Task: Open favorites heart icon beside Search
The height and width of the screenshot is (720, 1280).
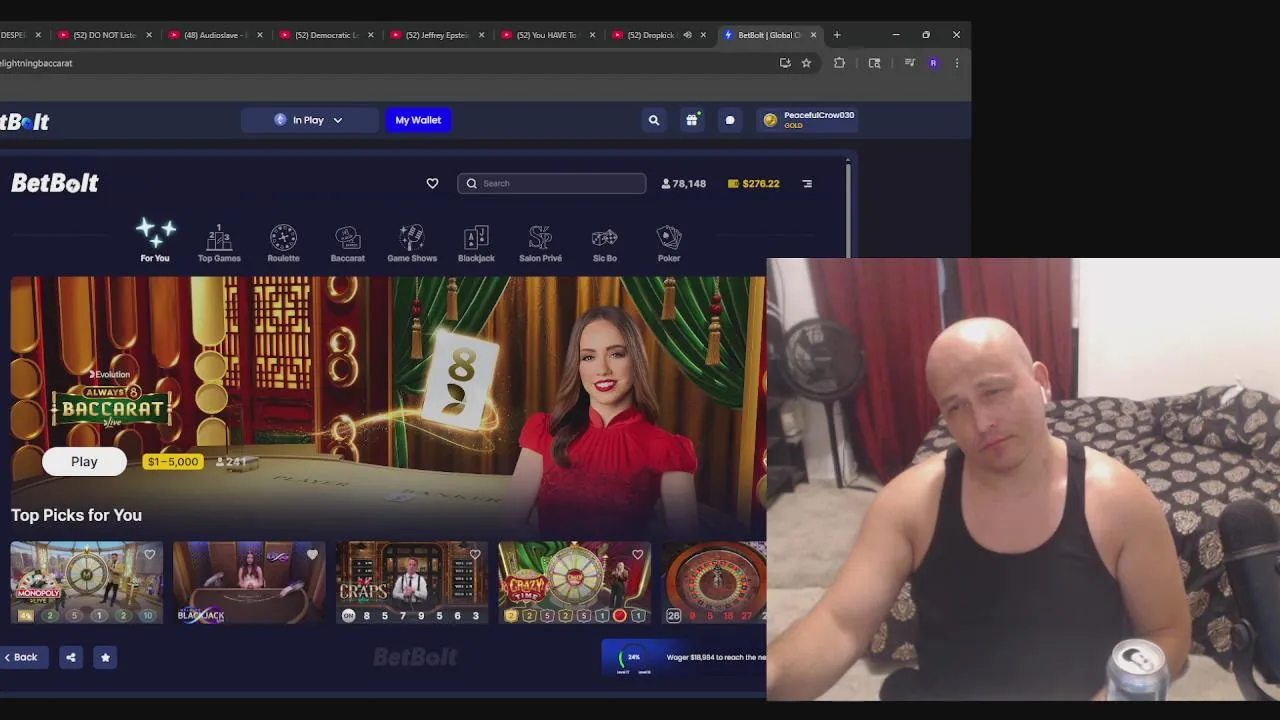Action: pos(432,183)
